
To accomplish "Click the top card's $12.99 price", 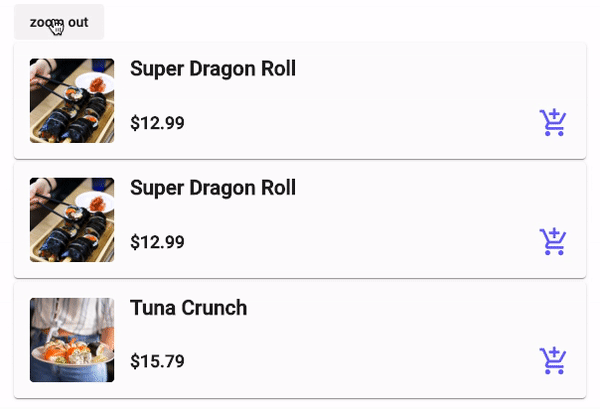I will (x=157, y=124).
